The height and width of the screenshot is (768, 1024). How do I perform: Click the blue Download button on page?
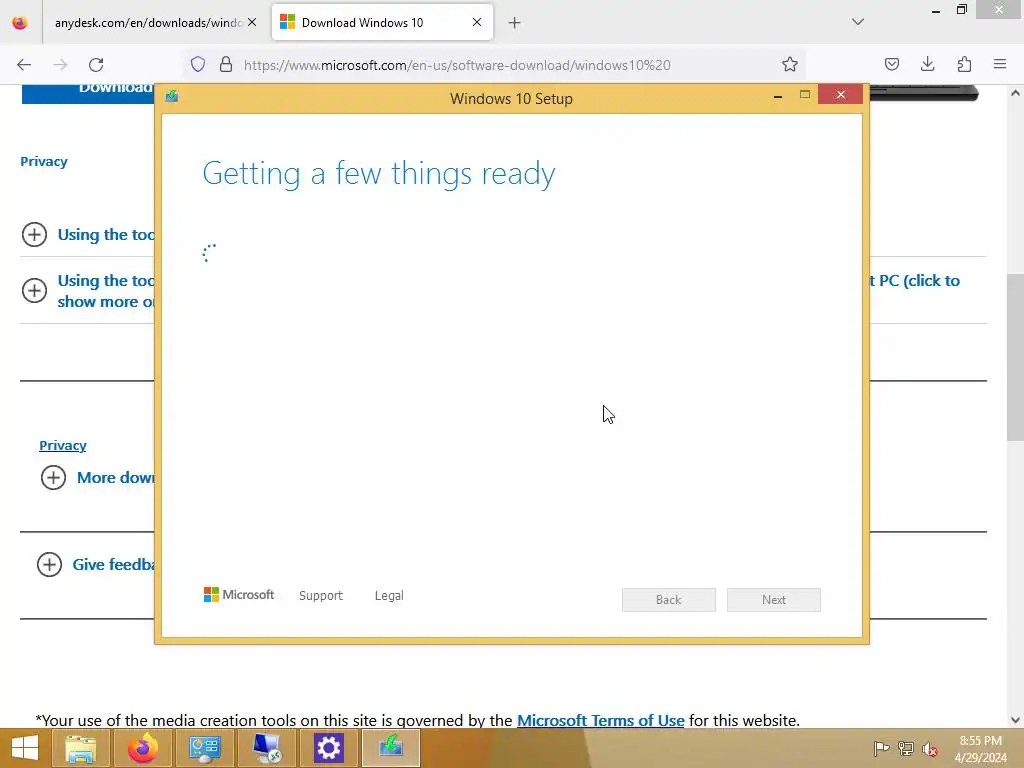88,93
